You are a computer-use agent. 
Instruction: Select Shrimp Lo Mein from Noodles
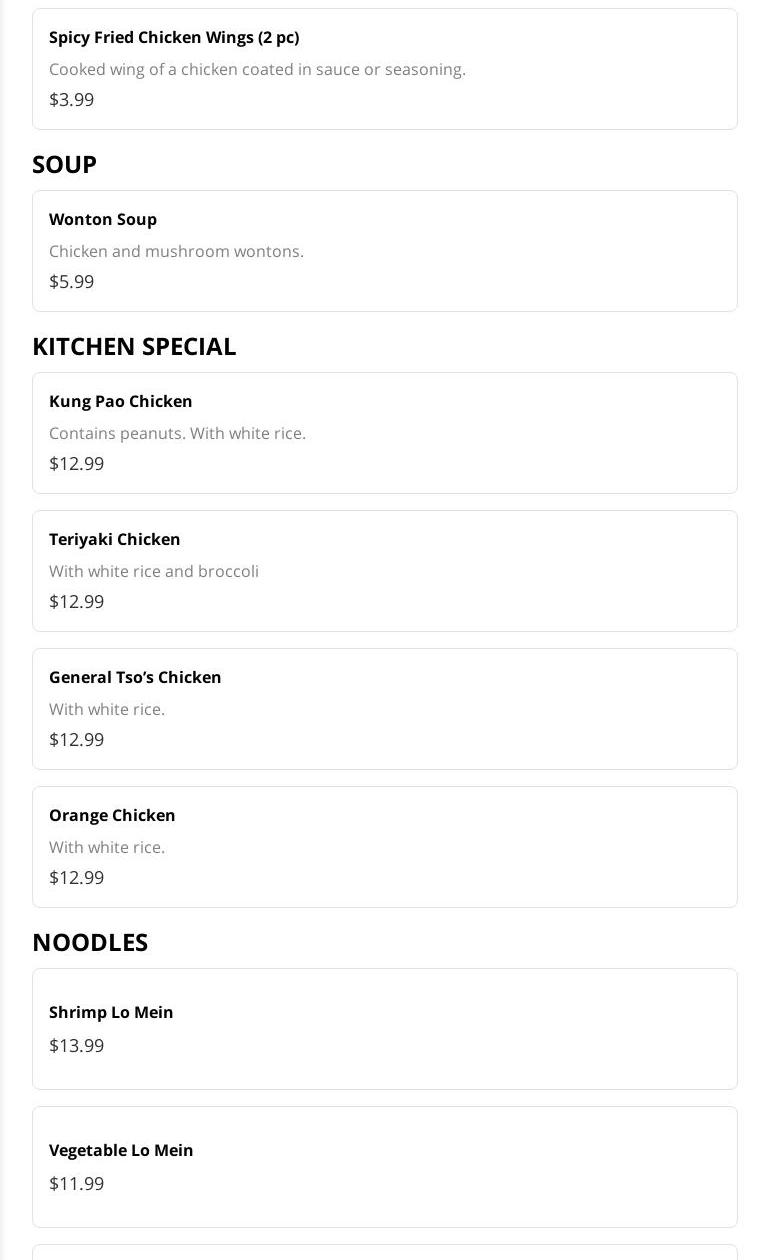[x=111, y=1013]
